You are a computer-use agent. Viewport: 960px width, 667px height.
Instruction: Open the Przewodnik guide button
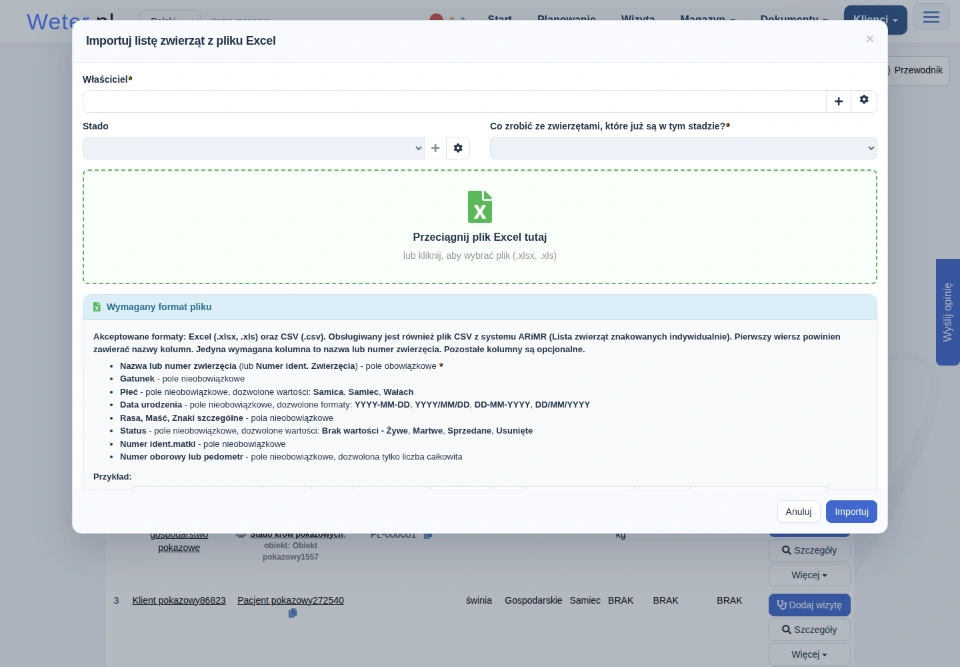click(917, 70)
